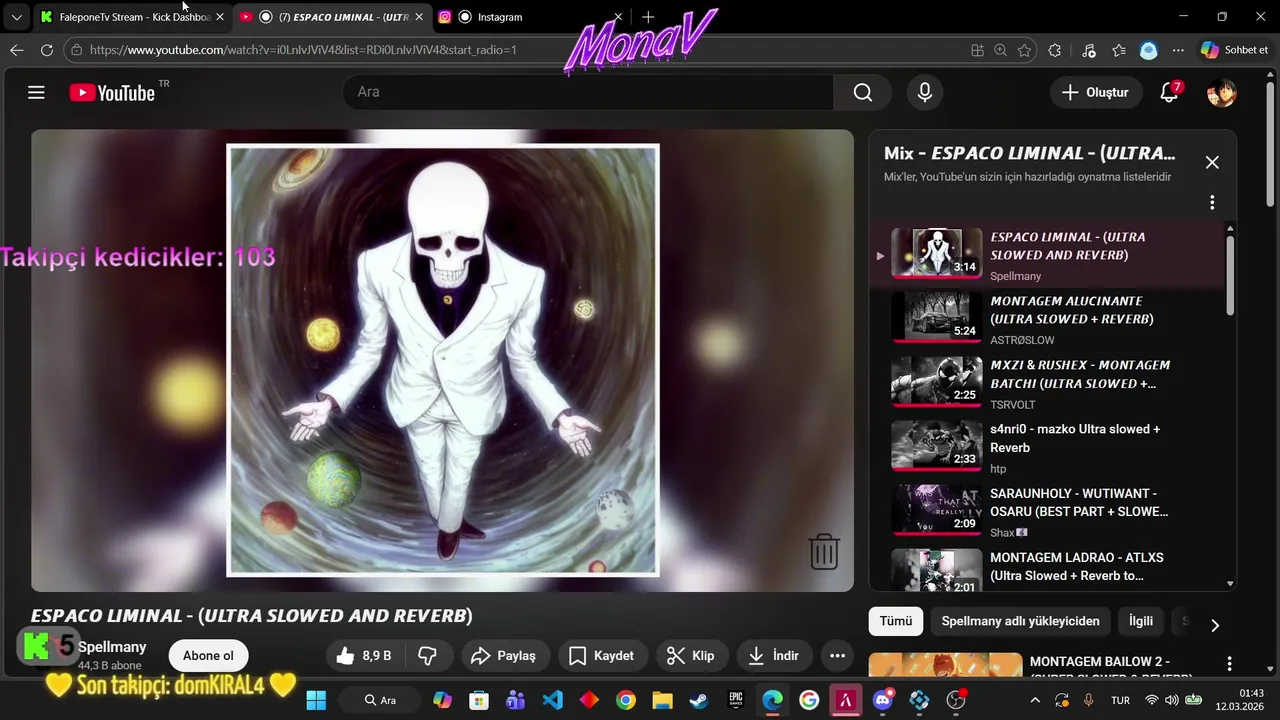Subscribe with Abone ol button
The width and height of the screenshot is (1280, 720).
(x=208, y=656)
